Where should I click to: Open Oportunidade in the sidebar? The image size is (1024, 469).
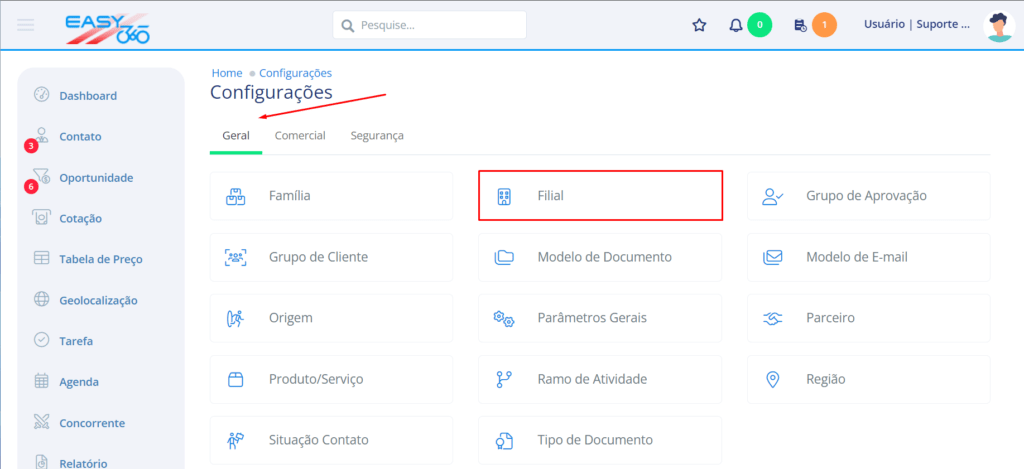(96, 178)
